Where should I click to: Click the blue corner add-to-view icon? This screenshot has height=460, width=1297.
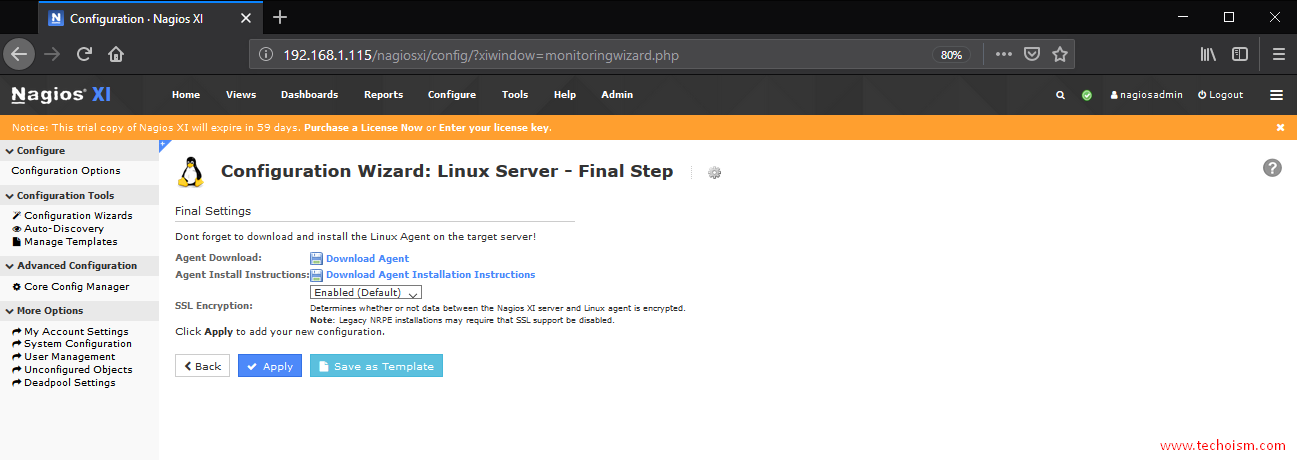tap(163, 145)
